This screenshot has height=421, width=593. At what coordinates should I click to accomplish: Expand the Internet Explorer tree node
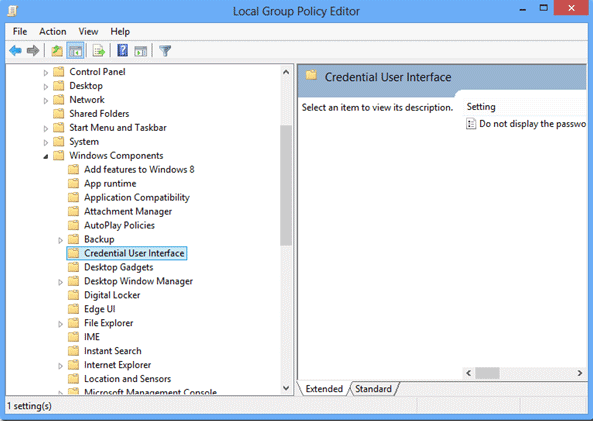(60, 366)
